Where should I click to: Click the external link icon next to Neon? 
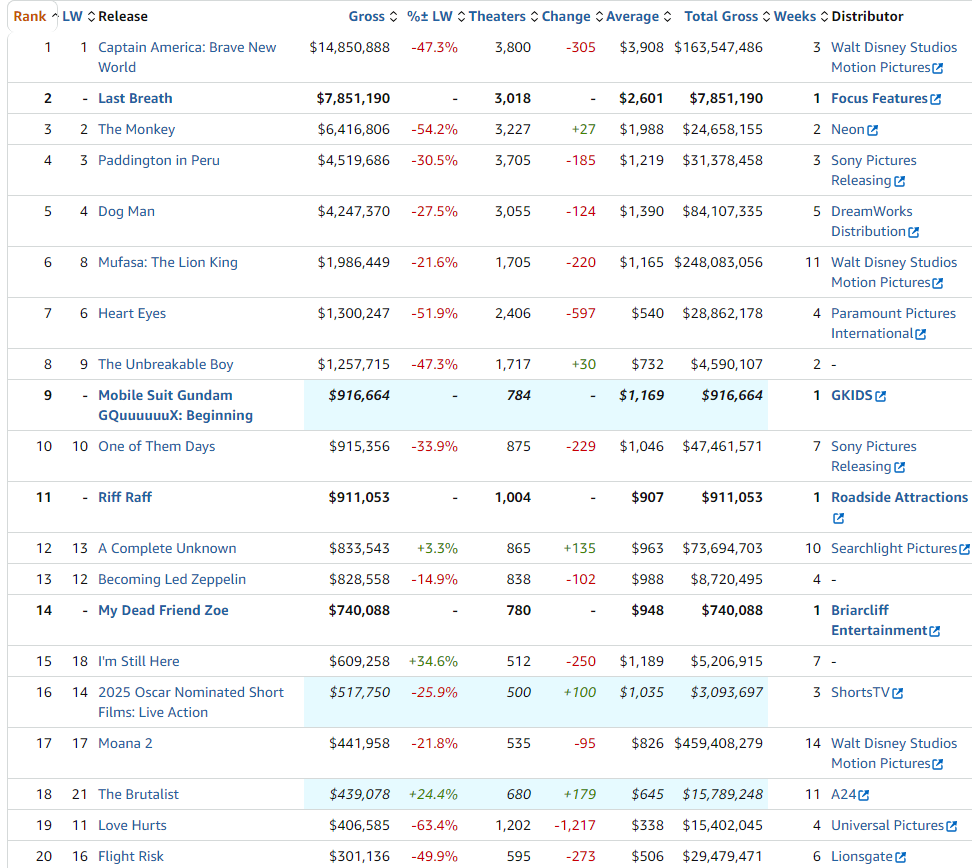[x=873, y=130]
